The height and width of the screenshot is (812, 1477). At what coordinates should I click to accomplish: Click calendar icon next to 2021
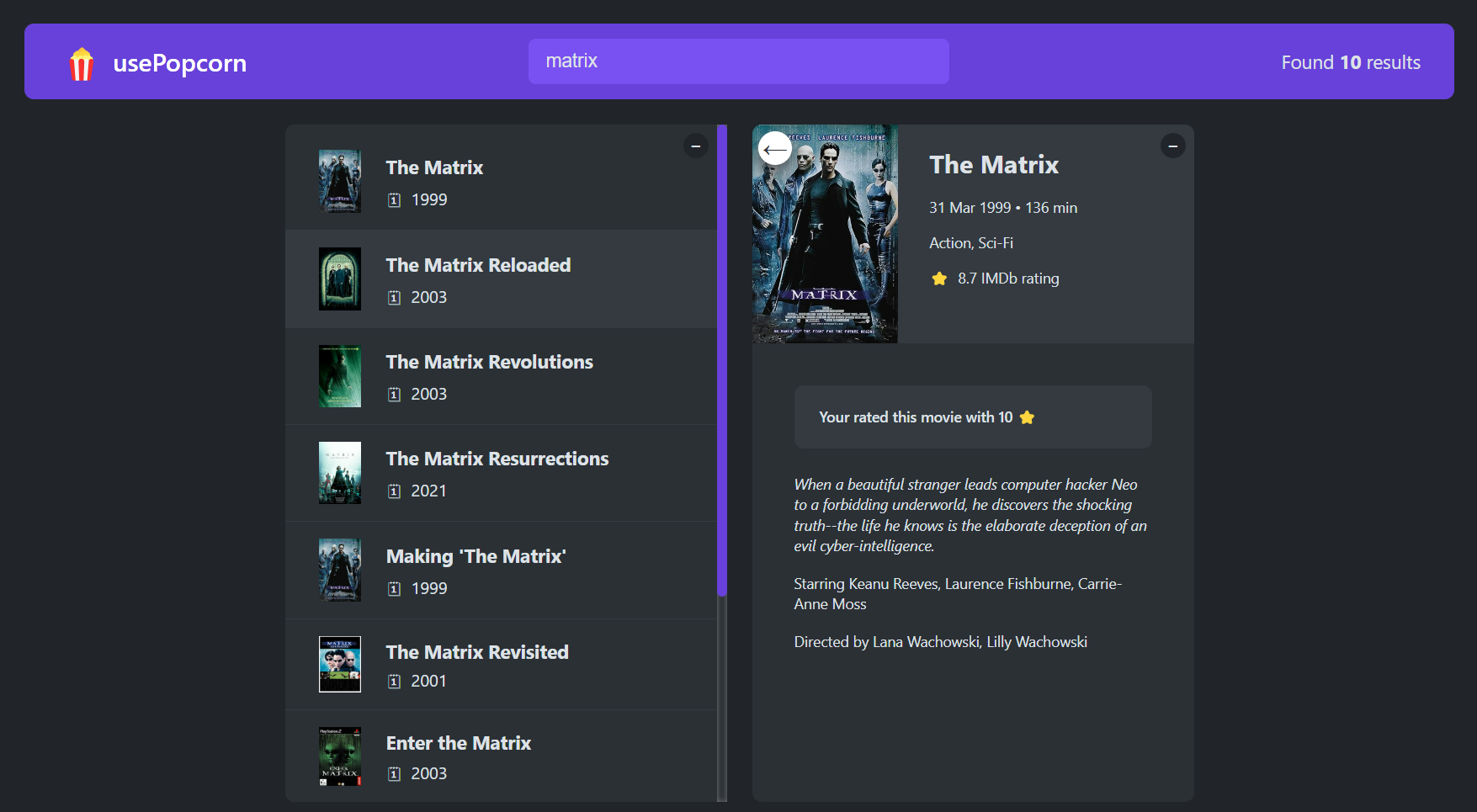[x=394, y=491]
